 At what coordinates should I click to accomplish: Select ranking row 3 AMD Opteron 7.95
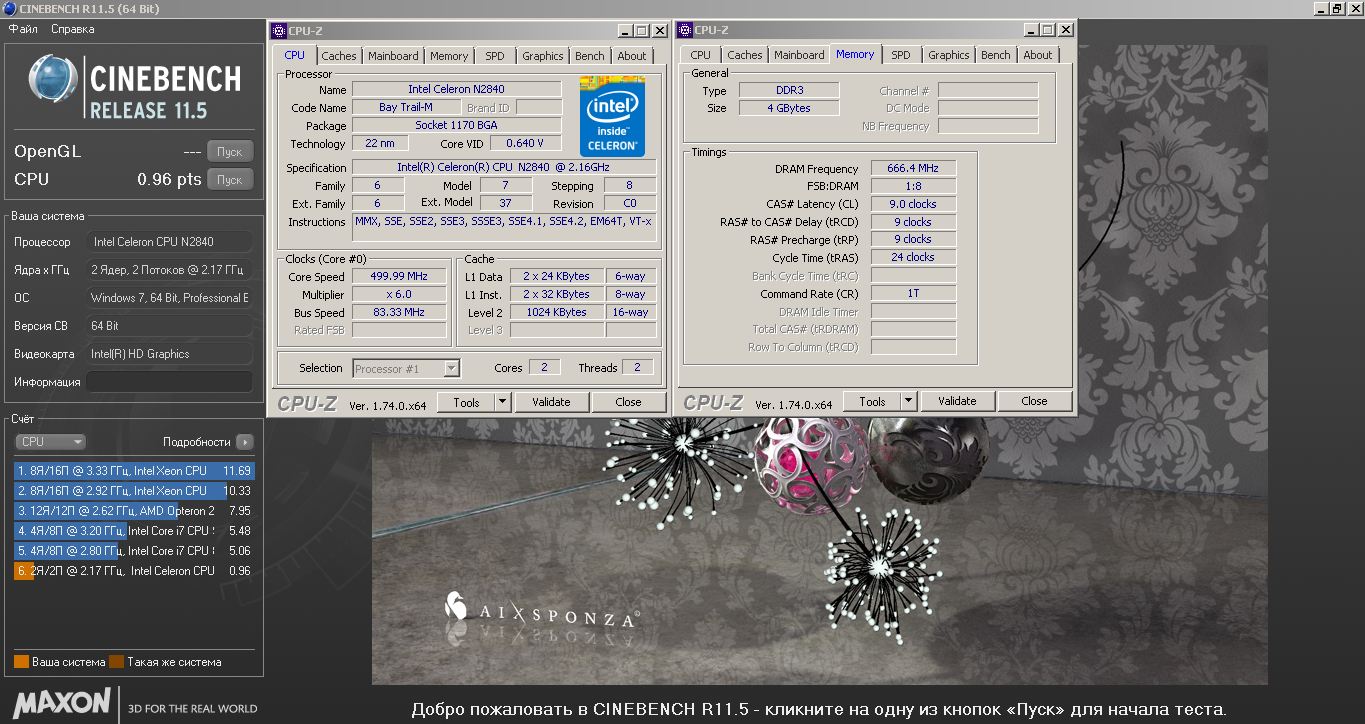tap(134, 511)
